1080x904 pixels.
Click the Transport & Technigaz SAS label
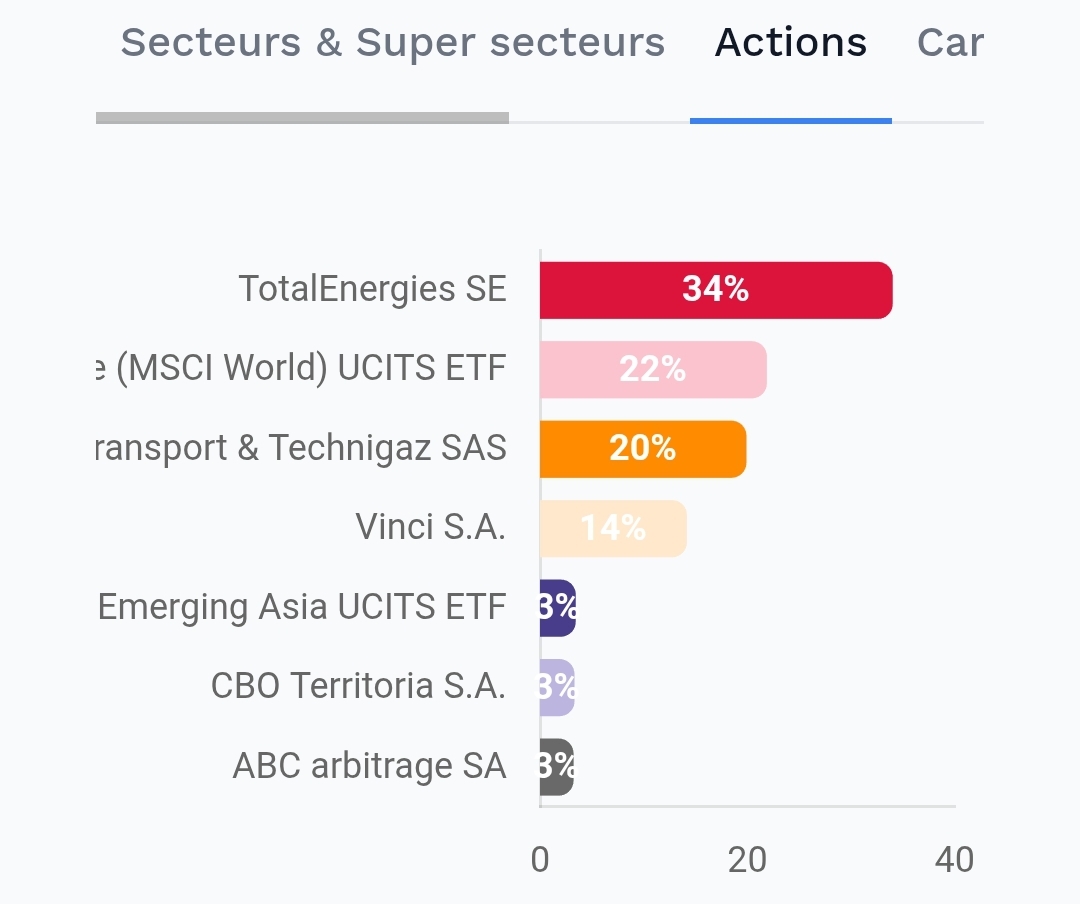pyautogui.click(x=300, y=448)
